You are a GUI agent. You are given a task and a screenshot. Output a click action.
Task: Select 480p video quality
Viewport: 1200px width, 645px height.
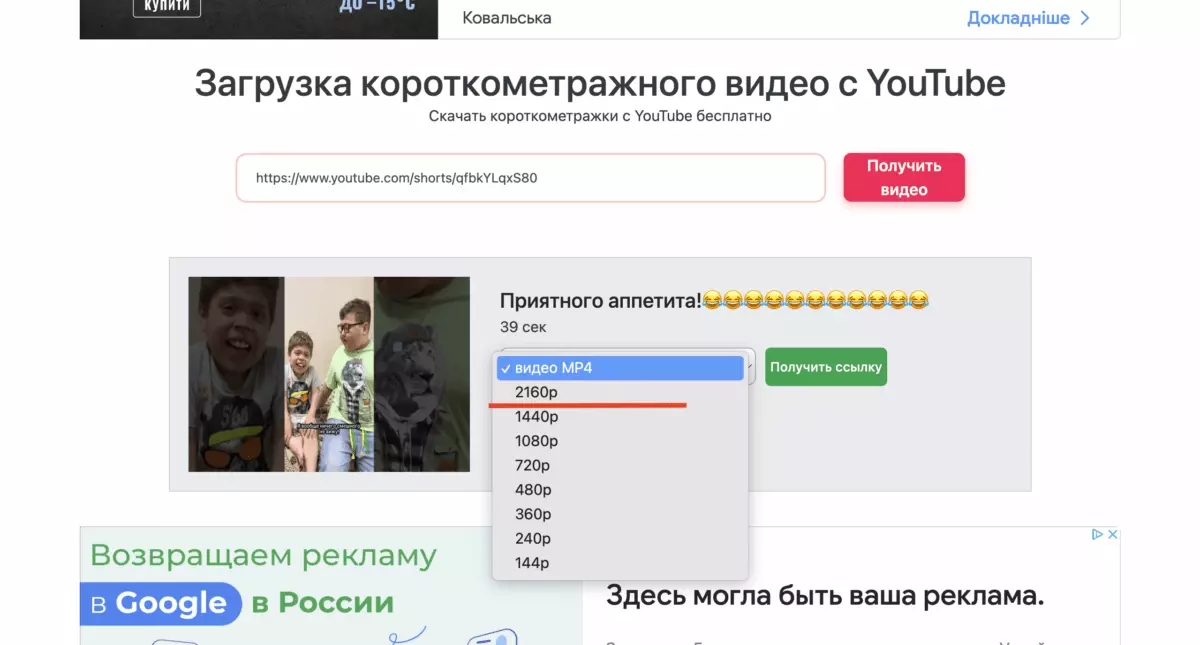[x=621, y=490]
